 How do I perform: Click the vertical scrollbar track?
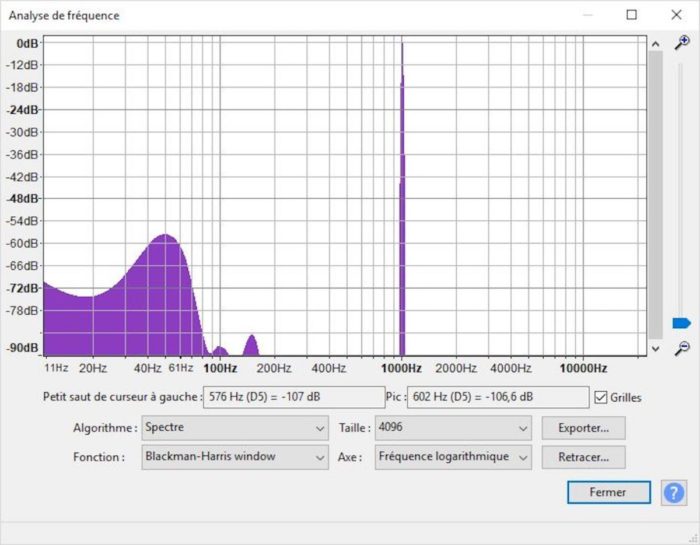(x=655, y=195)
